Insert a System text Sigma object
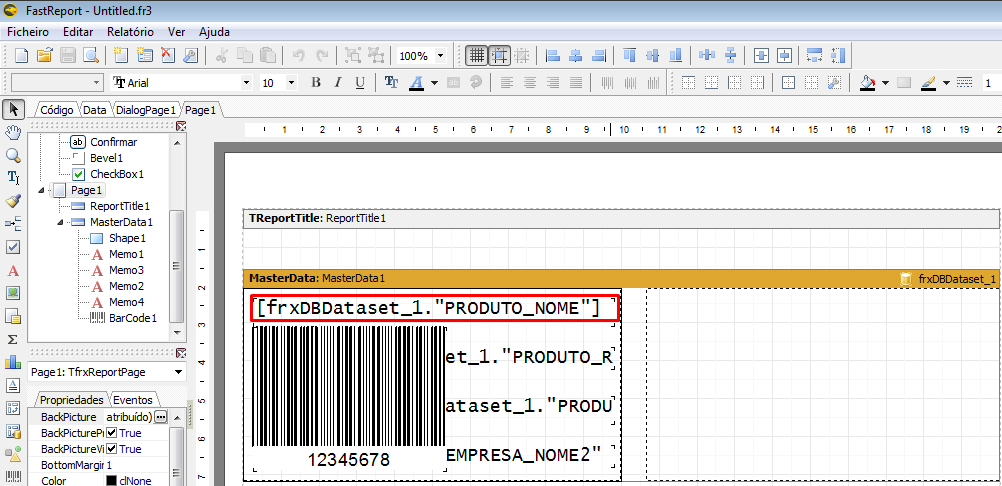Screen dimensions: 1002x486 13,339
